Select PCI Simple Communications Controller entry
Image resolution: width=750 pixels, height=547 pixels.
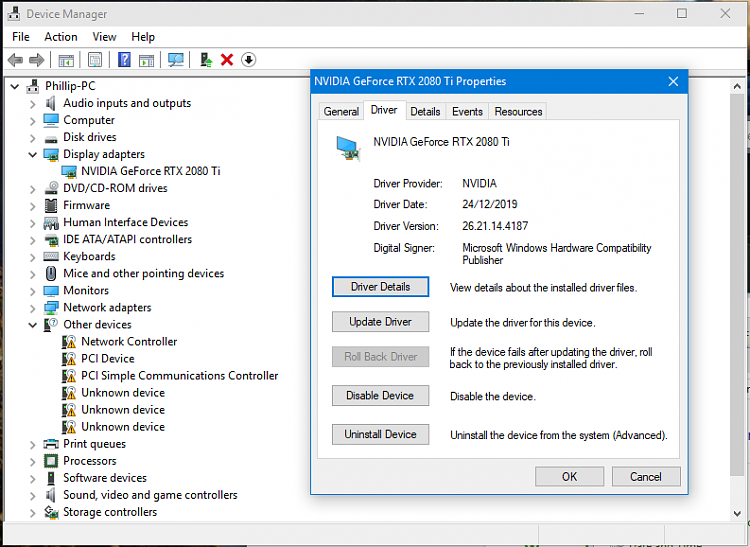click(x=179, y=376)
